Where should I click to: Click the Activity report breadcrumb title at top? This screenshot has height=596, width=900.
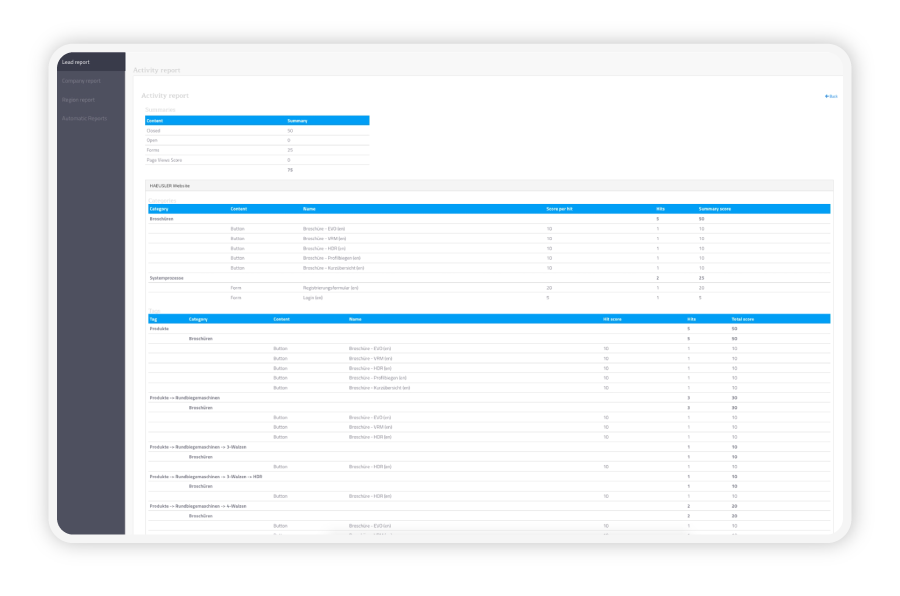(157, 70)
